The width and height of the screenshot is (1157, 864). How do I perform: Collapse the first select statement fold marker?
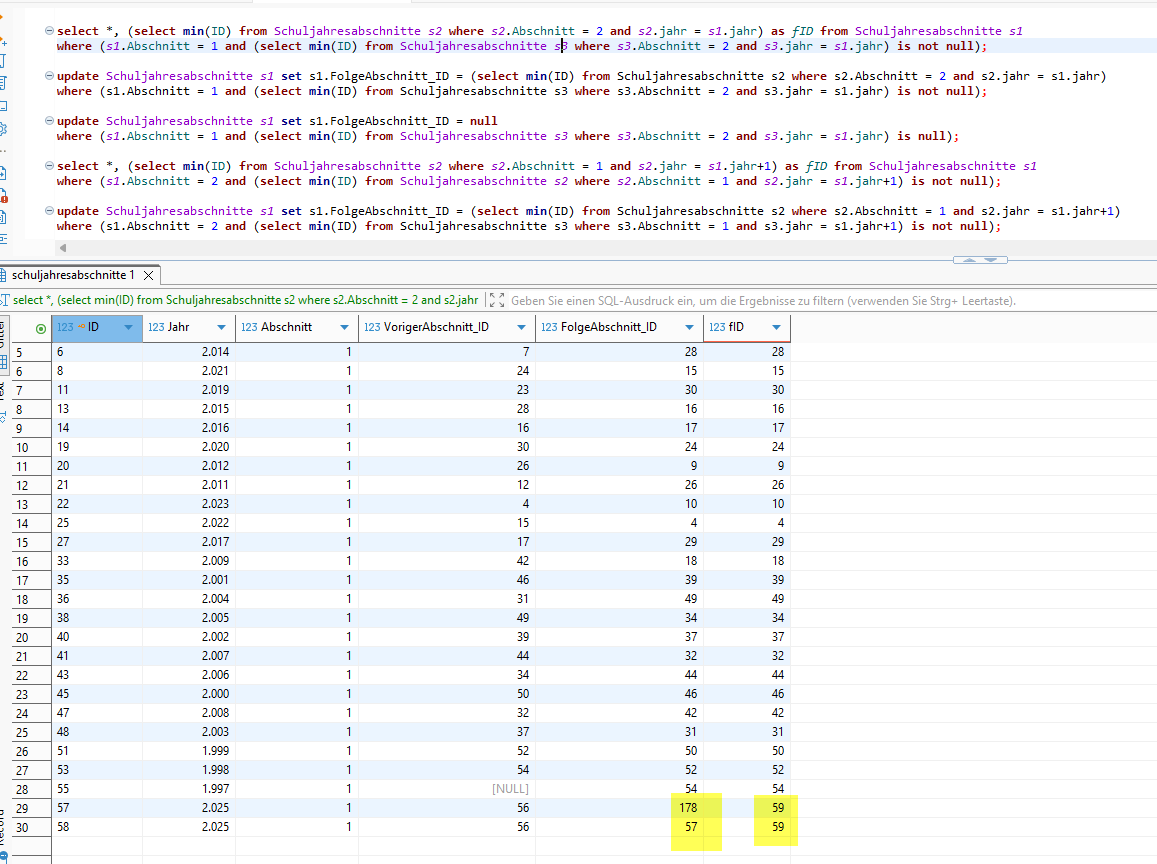pos(49,32)
